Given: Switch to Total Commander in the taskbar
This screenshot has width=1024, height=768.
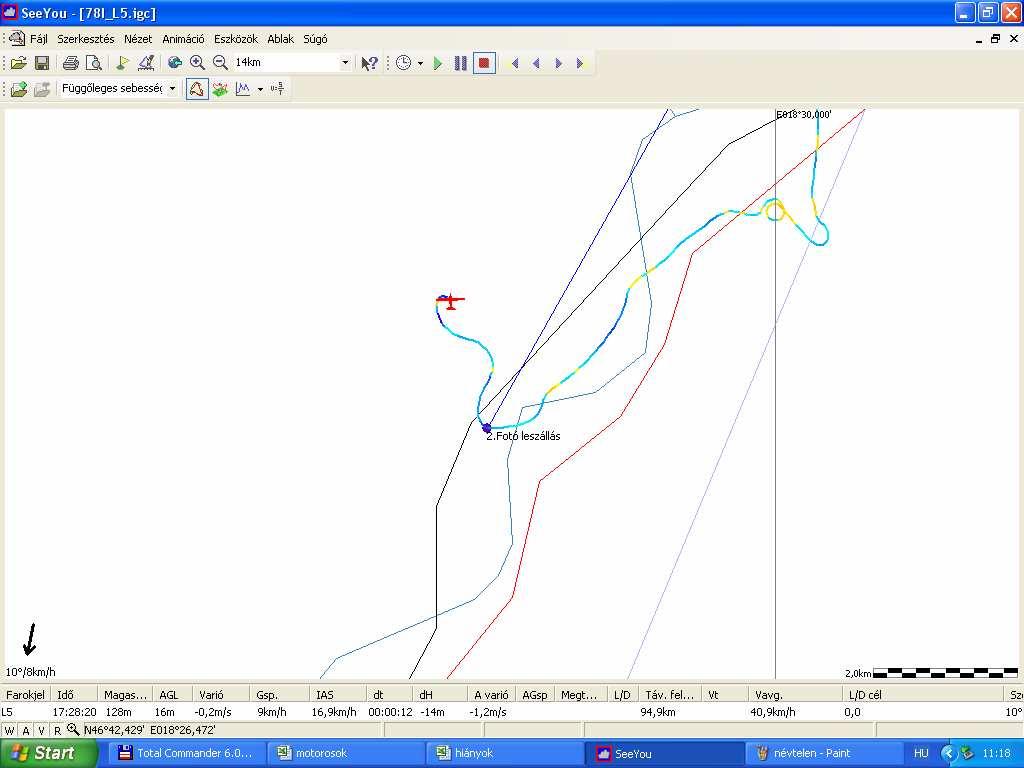Looking at the screenshot, I should [x=187, y=754].
